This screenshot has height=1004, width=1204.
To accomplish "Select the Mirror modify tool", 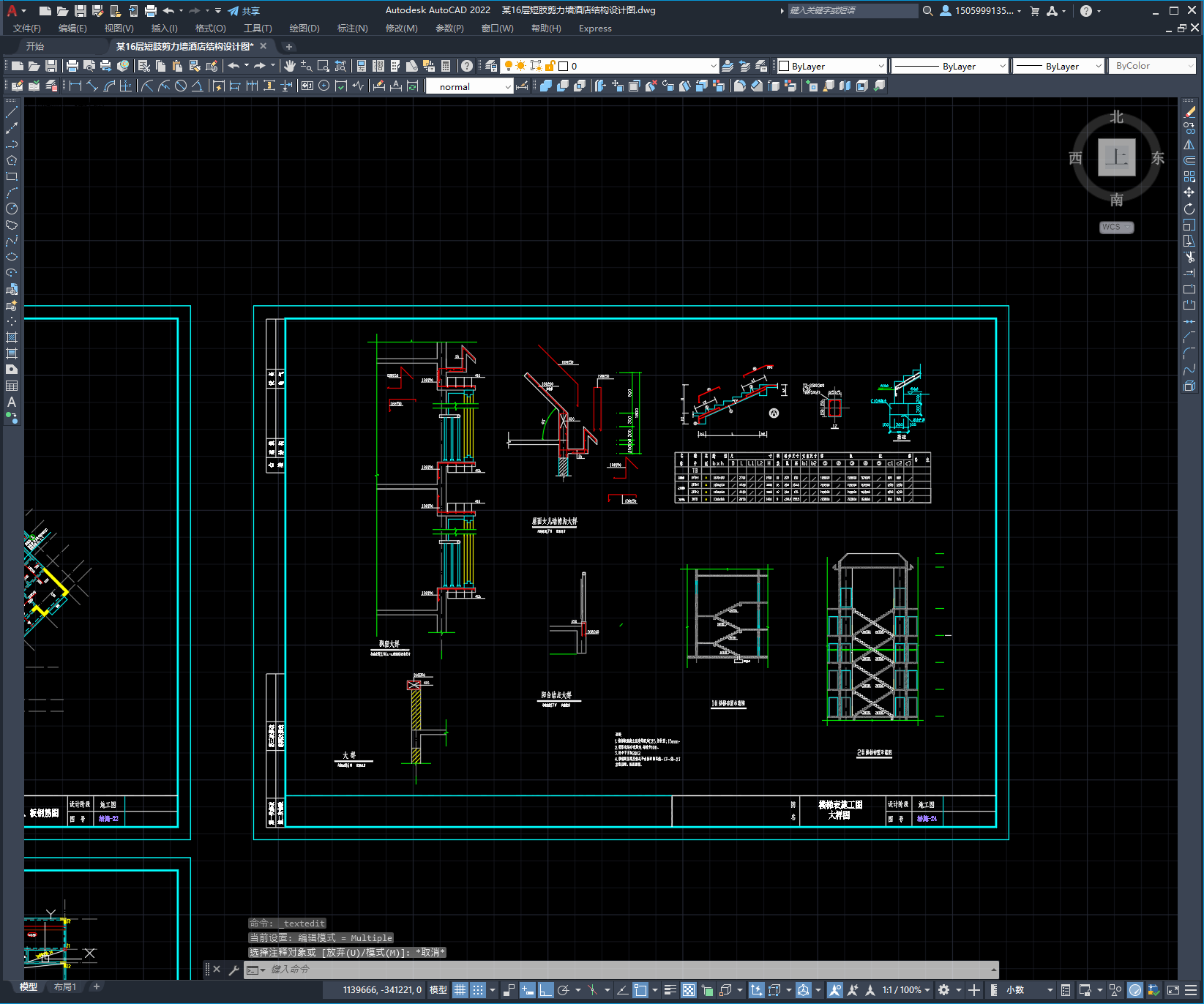I will (1189, 144).
